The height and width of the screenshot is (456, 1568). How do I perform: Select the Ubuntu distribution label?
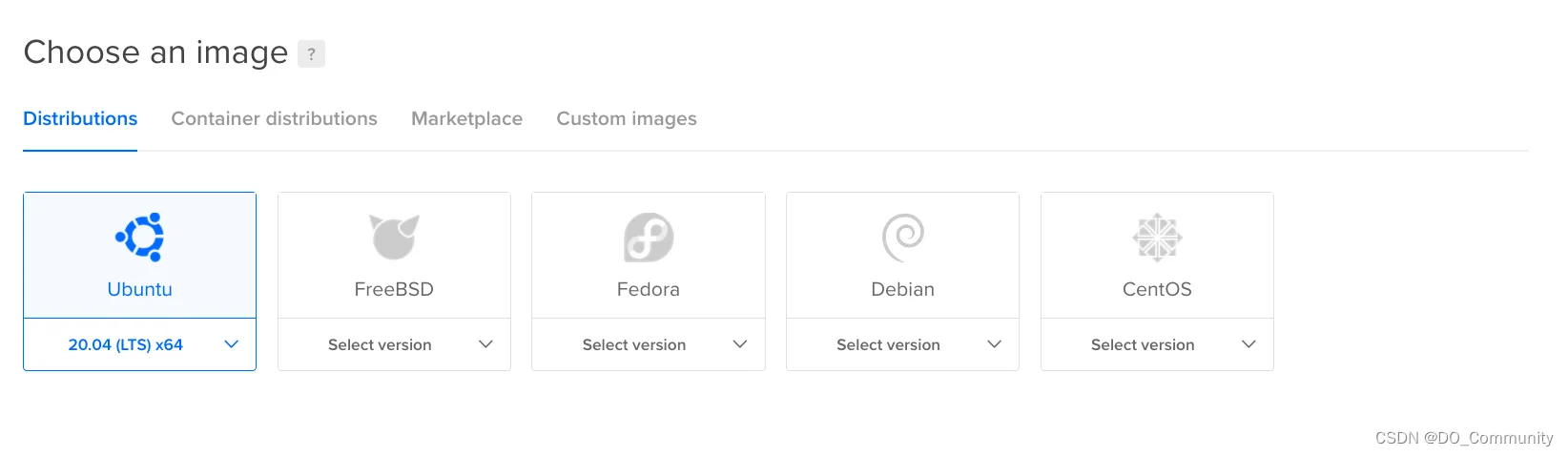coord(140,289)
